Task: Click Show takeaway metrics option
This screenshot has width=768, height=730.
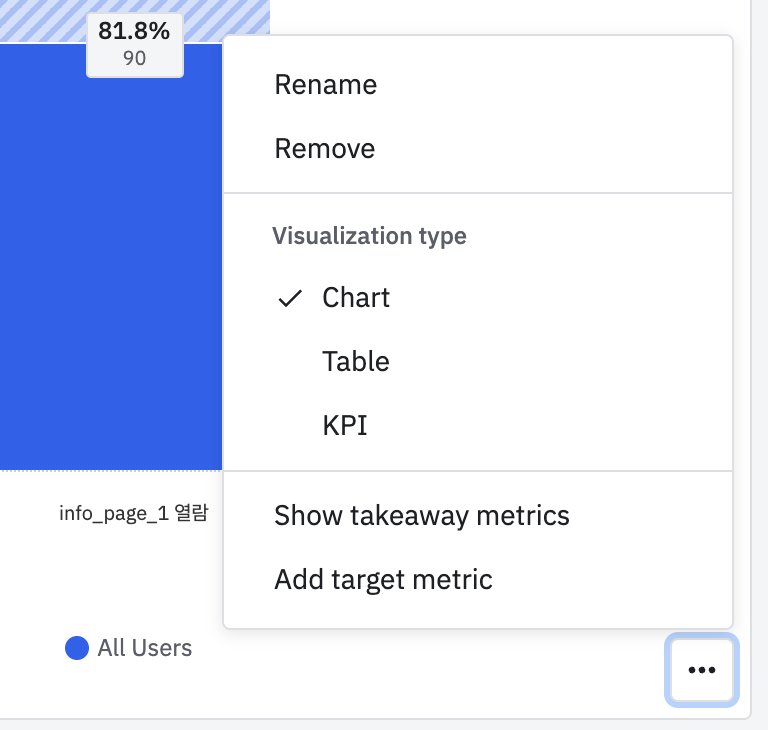Action: click(x=478, y=515)
